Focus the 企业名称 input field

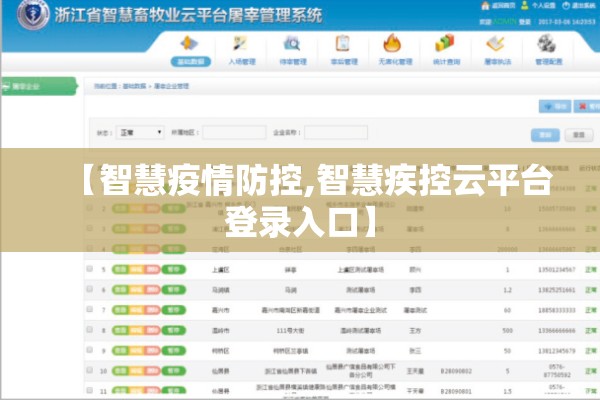[x=336, y=132]
